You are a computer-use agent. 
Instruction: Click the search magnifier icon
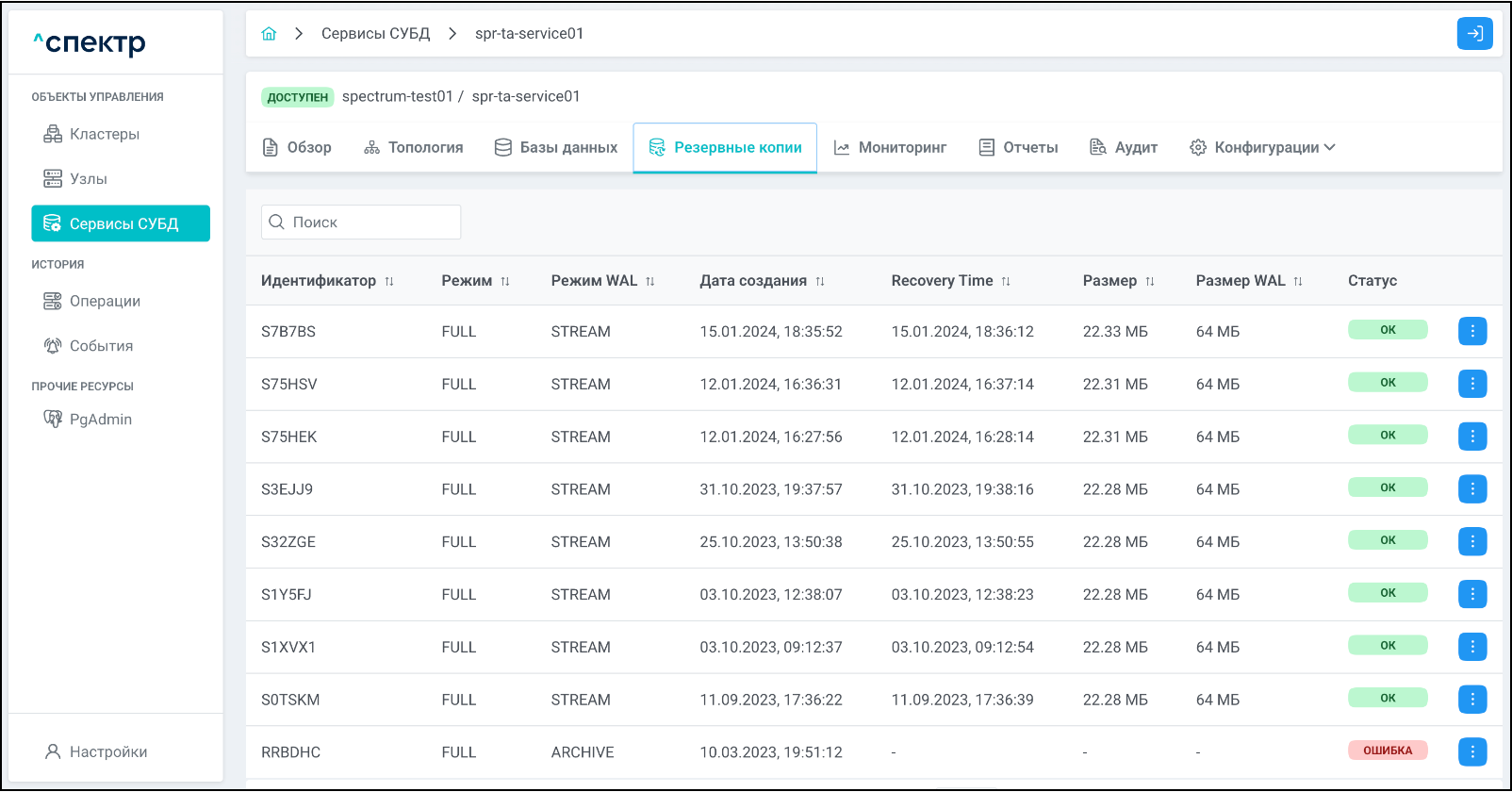click(x=277, y=223)
